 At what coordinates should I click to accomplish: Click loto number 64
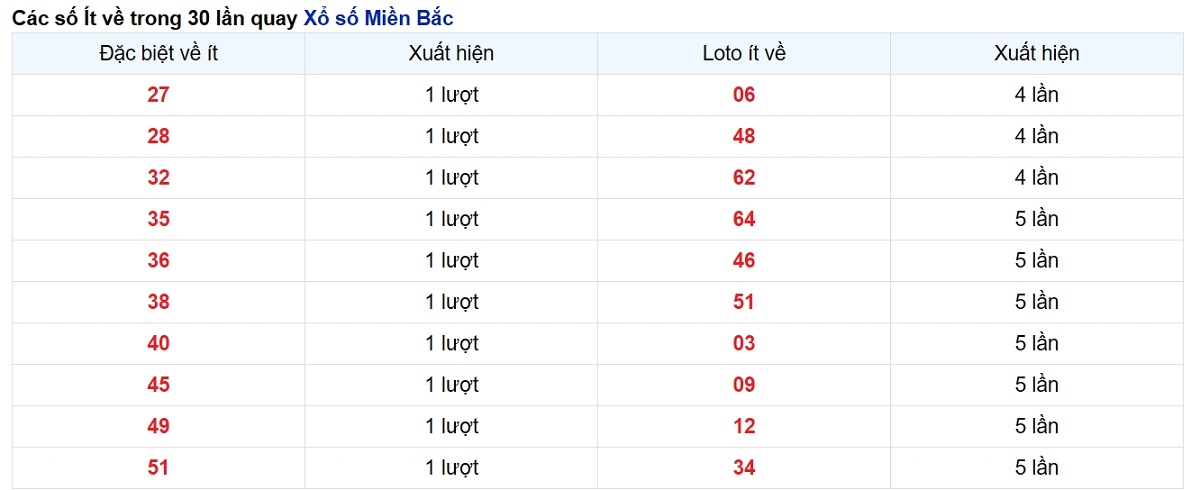coord(744,219)
